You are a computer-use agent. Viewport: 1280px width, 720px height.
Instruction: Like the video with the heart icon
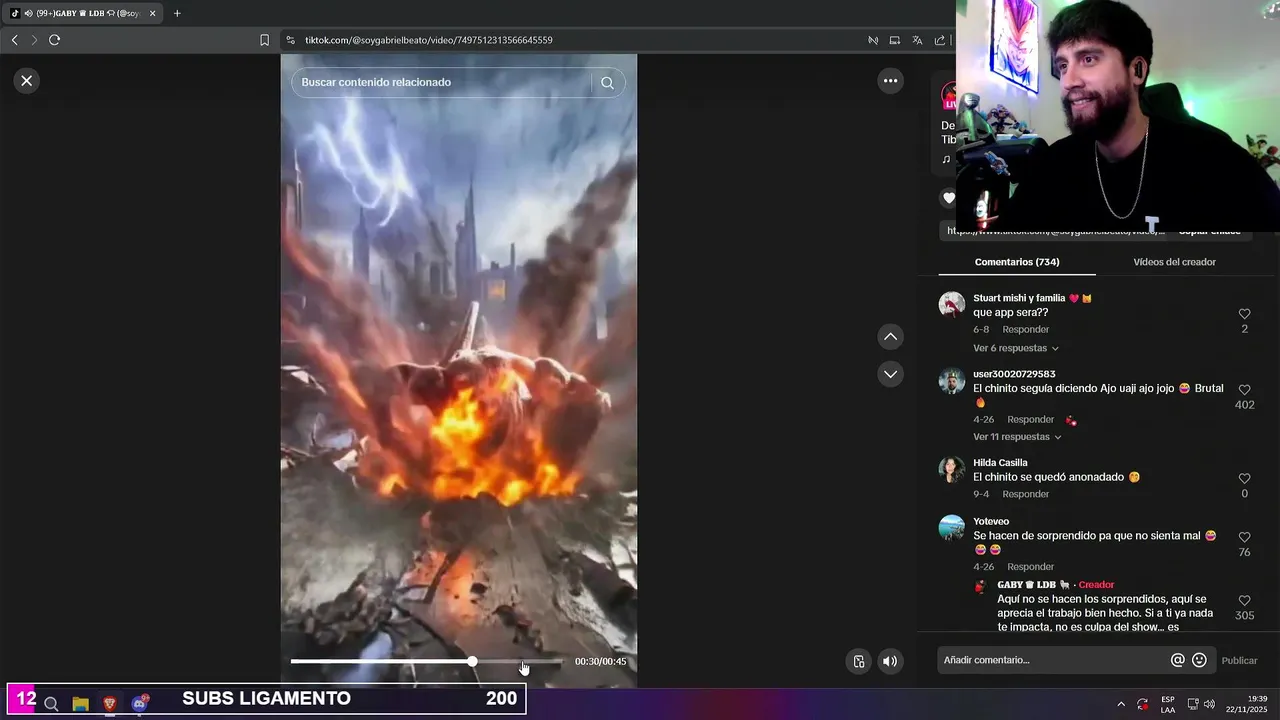coord(948,198)
